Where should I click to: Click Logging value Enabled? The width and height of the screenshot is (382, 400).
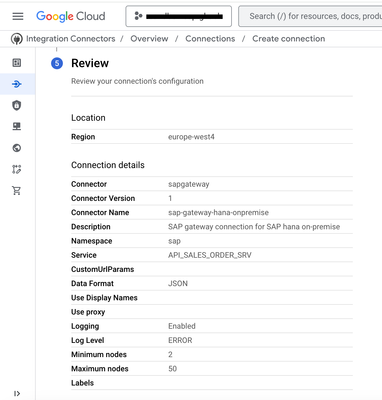182,326
